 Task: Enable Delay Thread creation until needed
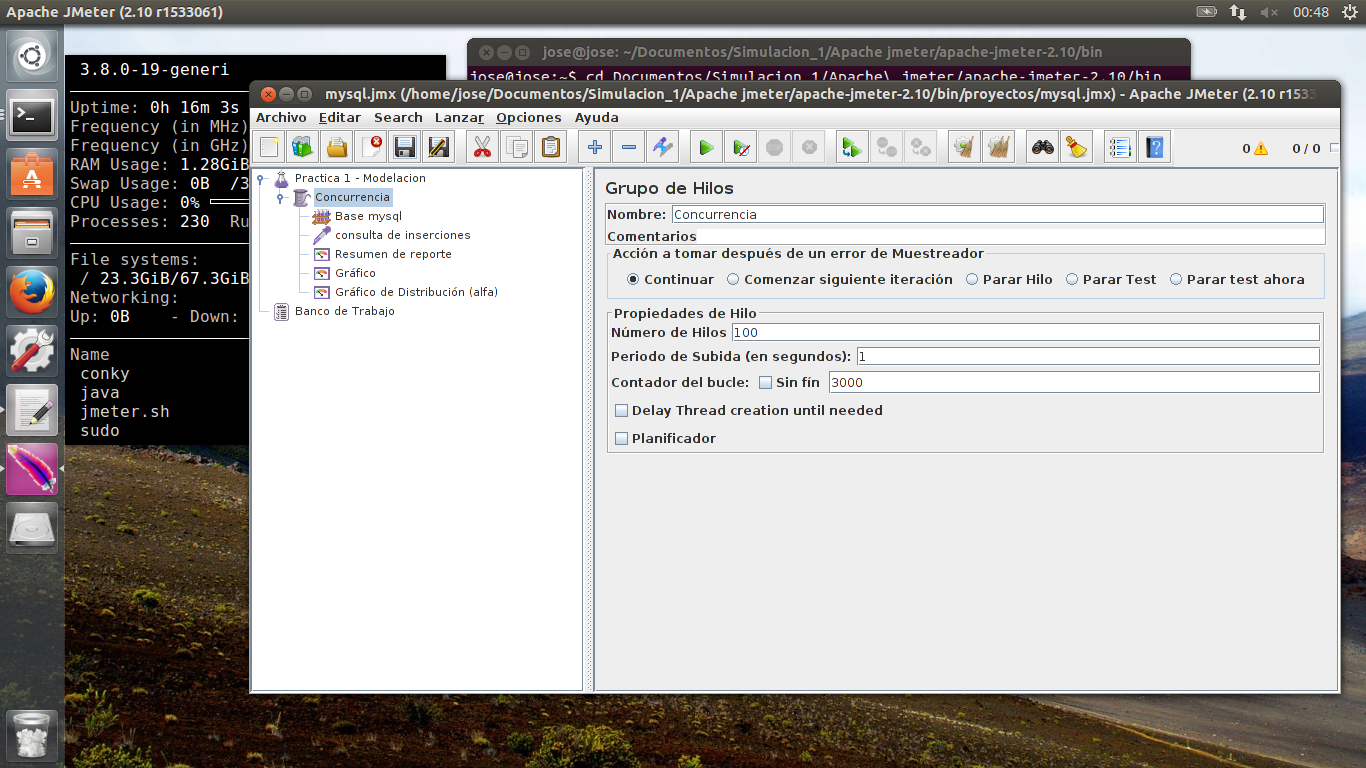tap(621, 410)
